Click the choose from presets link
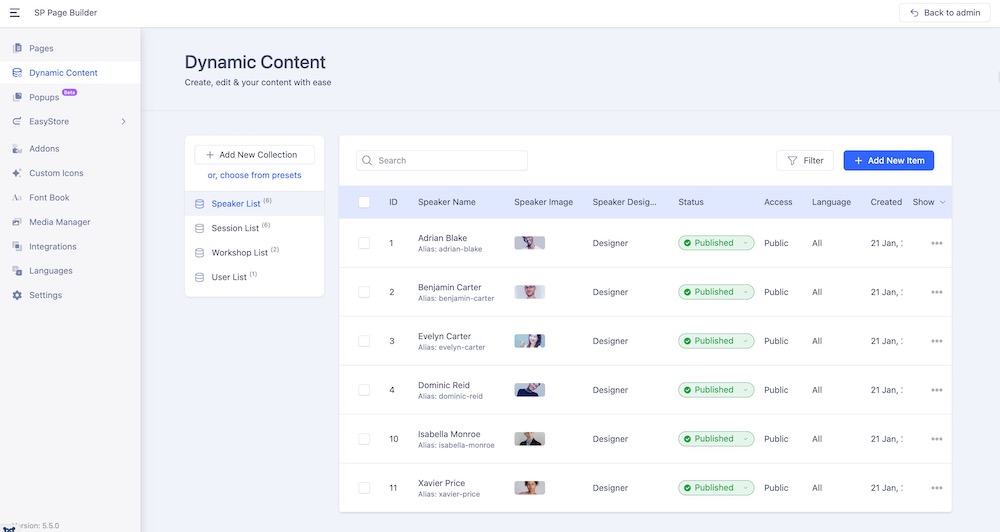 254,175
